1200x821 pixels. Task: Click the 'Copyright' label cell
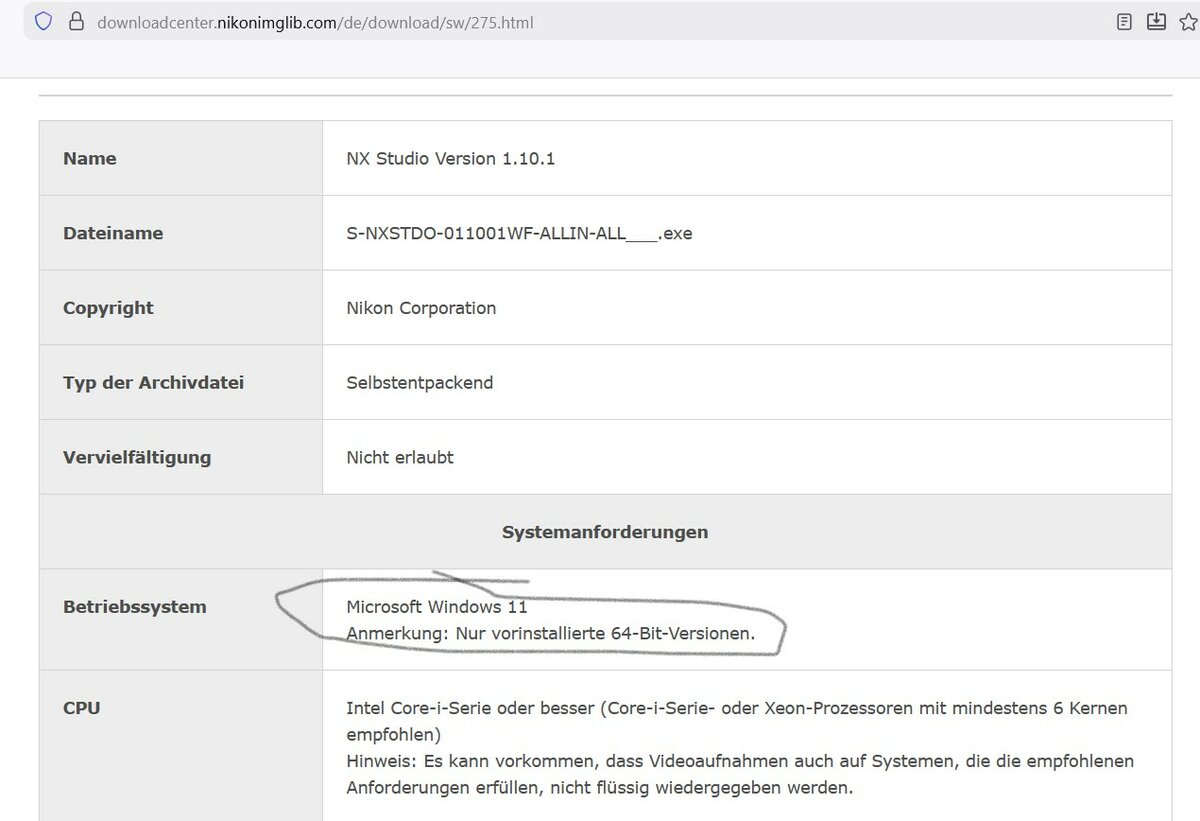(181, 308)
